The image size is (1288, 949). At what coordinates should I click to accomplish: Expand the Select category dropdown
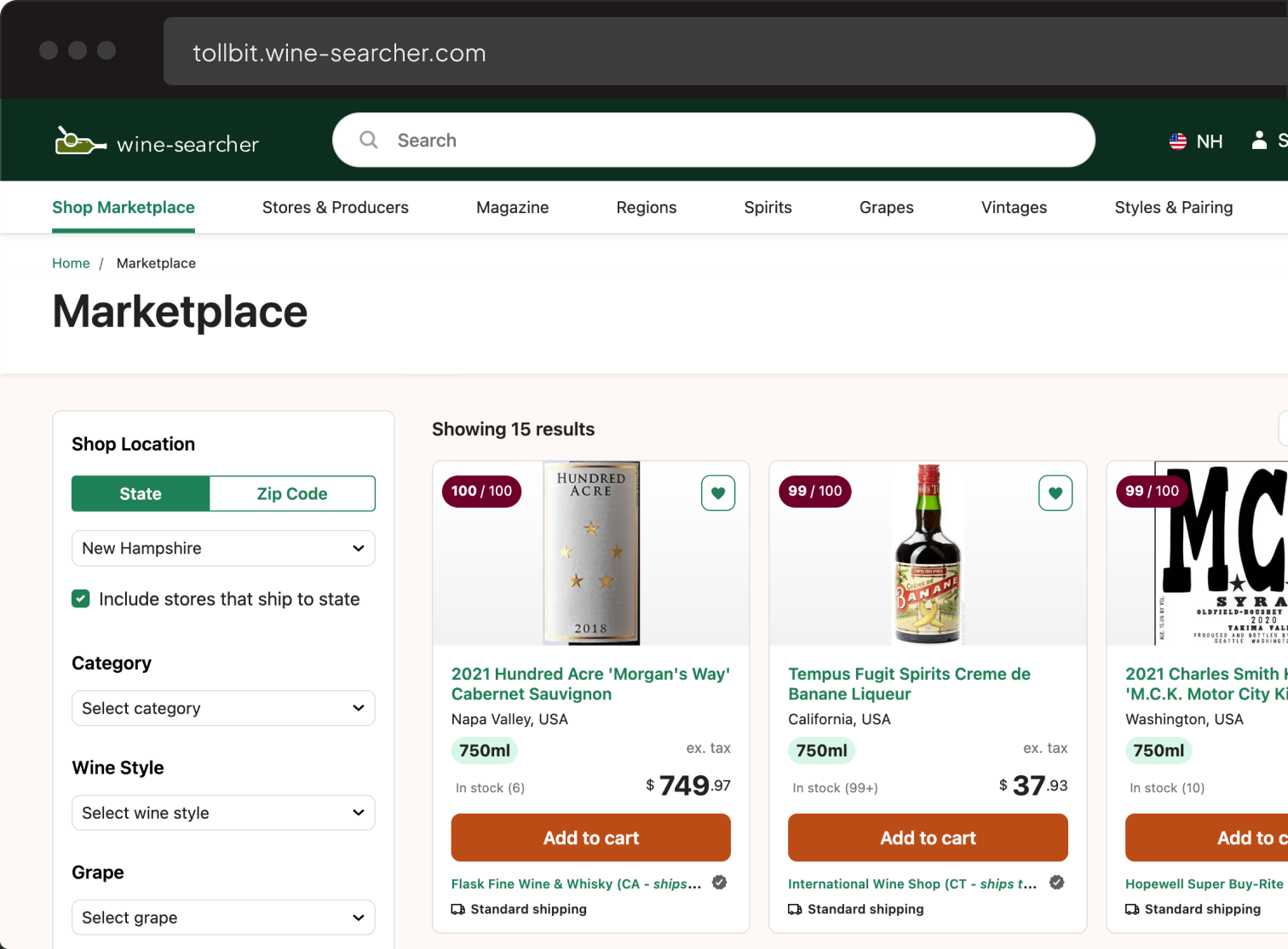tap(223, 709)
